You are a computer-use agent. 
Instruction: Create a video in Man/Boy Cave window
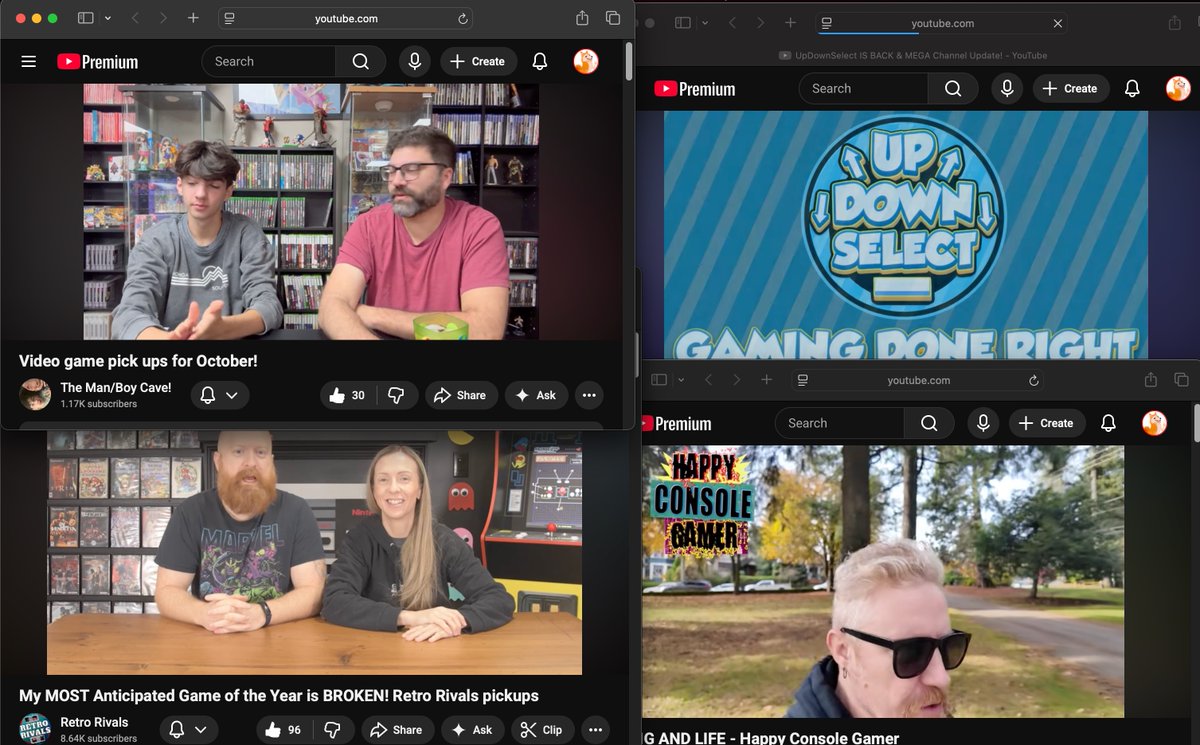point(478,62)
